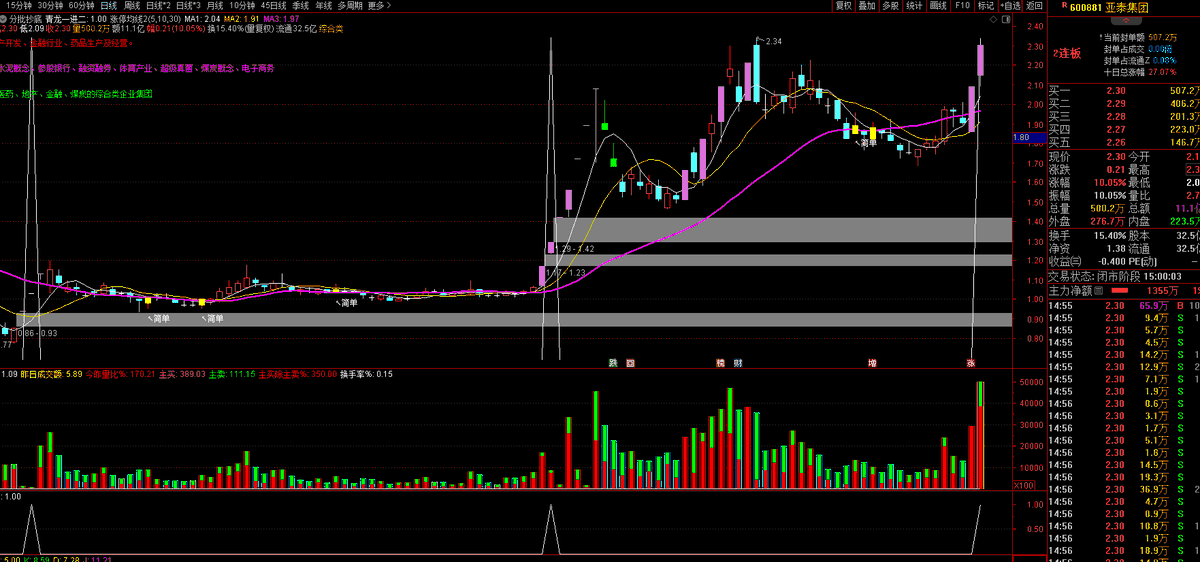Click the 买三 bid row at 2.28
The image size is (1200, 562).
click(1122, 117)
